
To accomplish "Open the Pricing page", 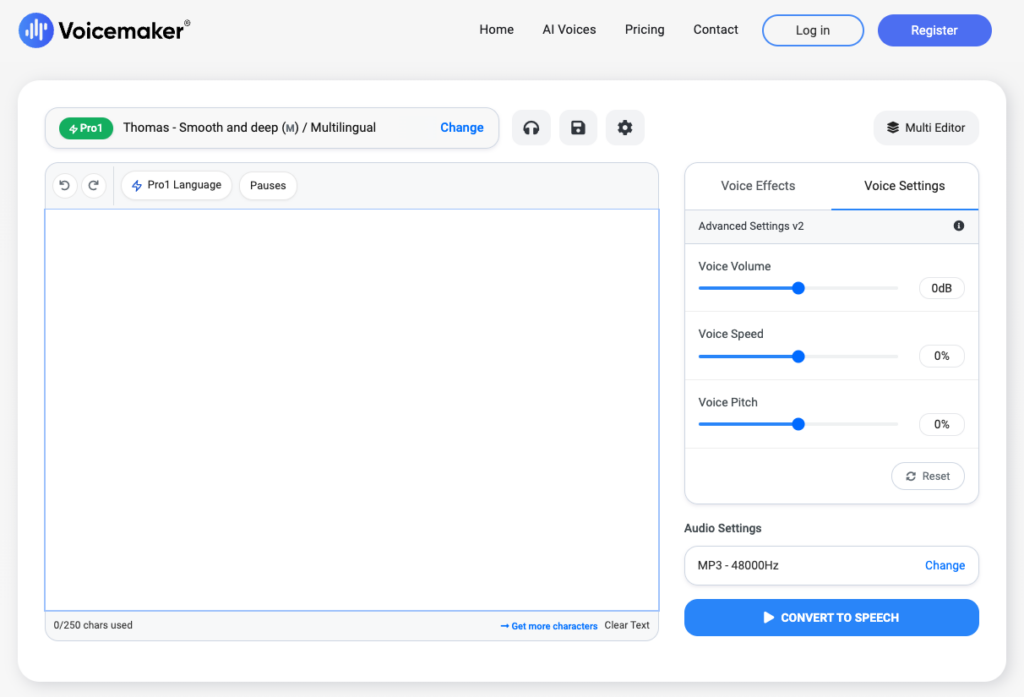I will [x=644, y=30].
